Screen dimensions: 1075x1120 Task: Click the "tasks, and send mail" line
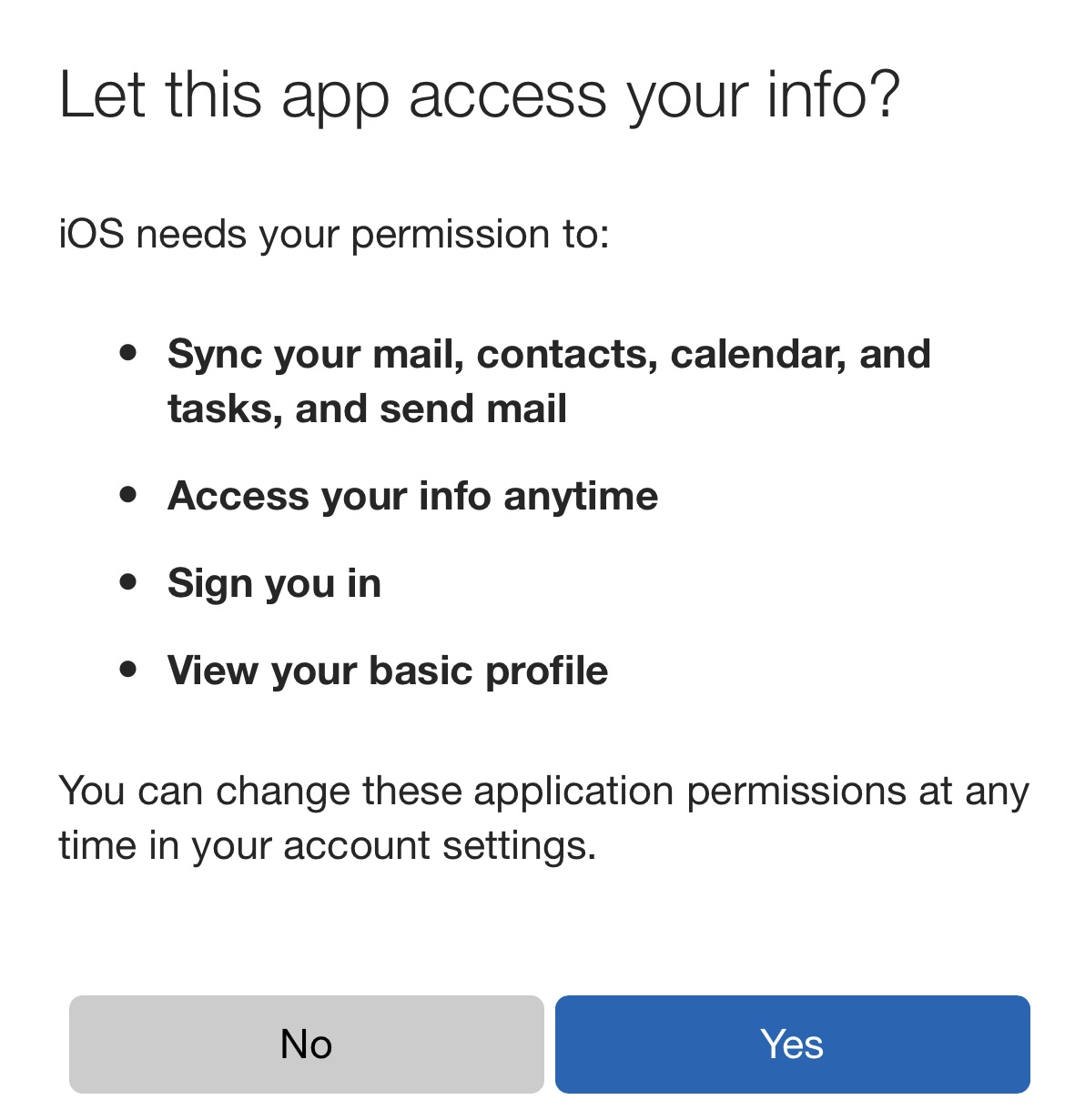368,409
